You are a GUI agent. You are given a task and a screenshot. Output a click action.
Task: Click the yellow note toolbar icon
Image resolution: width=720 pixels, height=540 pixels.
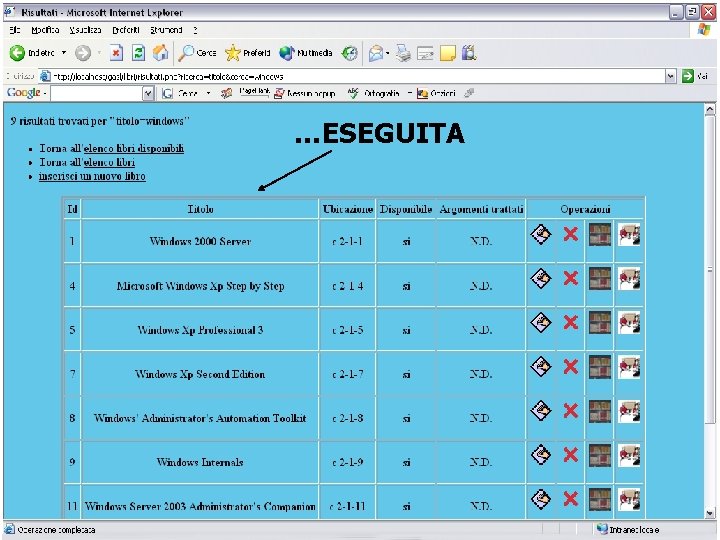(x=448, y=53)
